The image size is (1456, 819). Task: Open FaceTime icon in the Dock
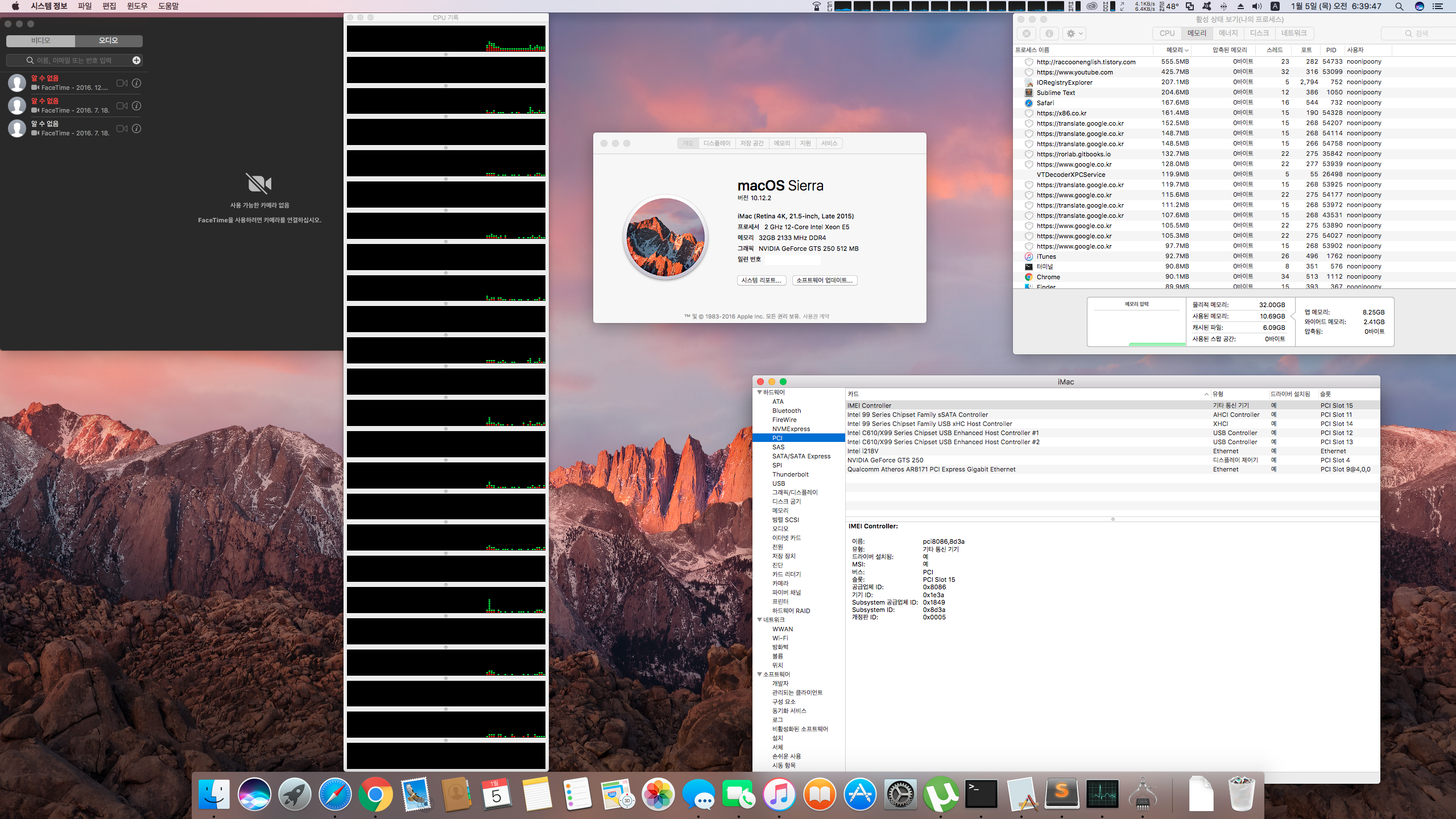[x=739, y=794]
